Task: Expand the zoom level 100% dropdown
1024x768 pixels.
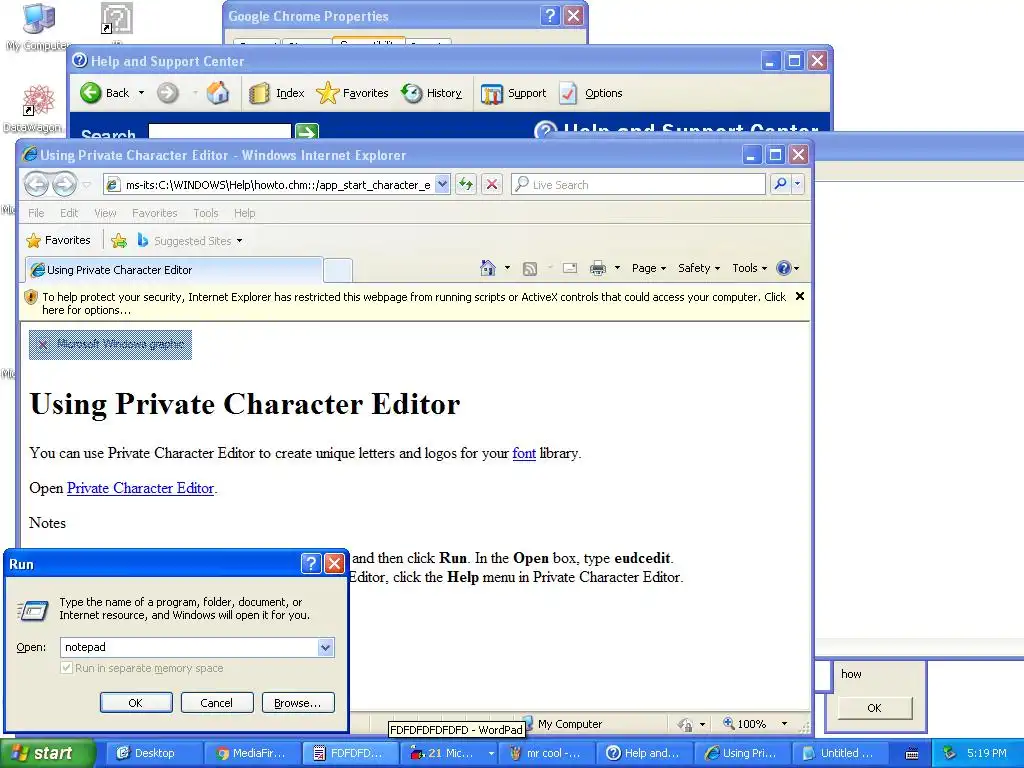Action: click(x=784, y=724)
